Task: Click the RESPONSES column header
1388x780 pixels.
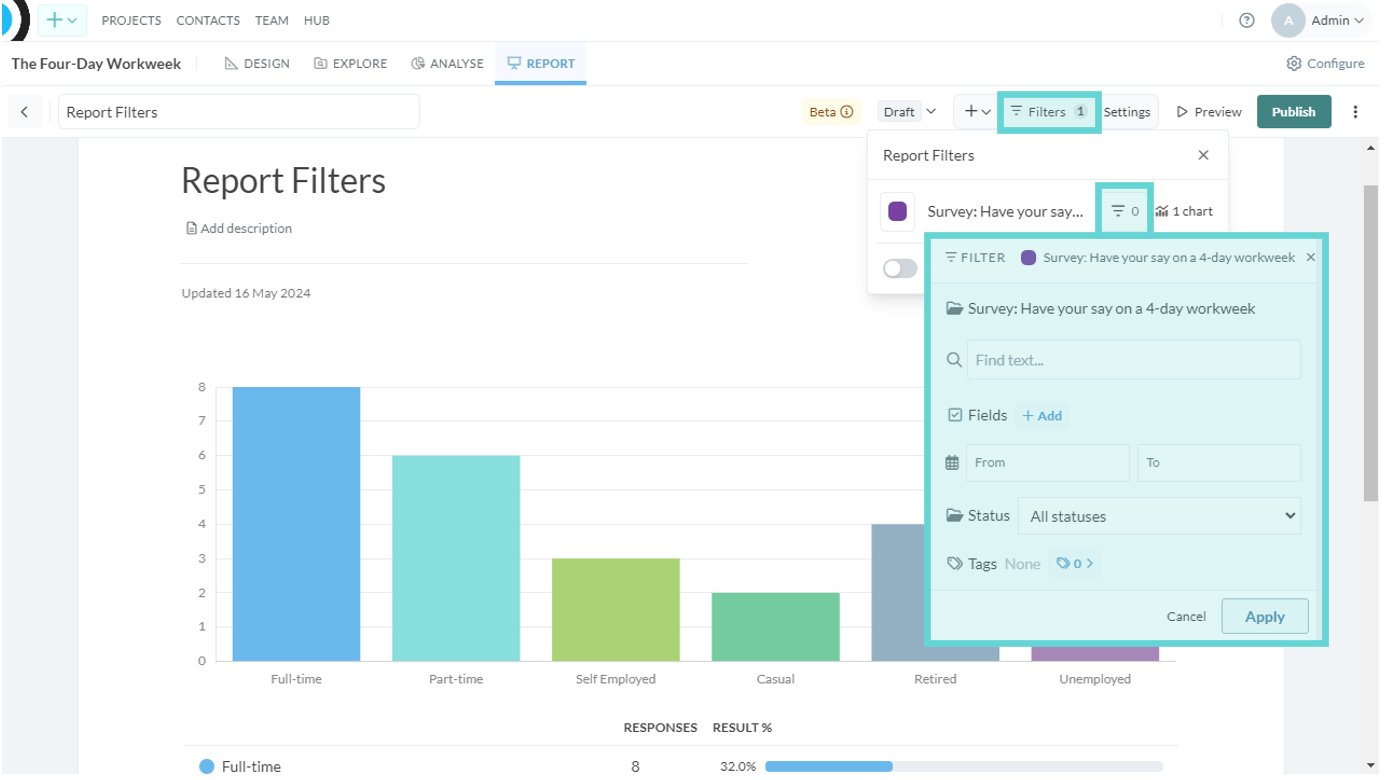Action: (x=660, y=727)
